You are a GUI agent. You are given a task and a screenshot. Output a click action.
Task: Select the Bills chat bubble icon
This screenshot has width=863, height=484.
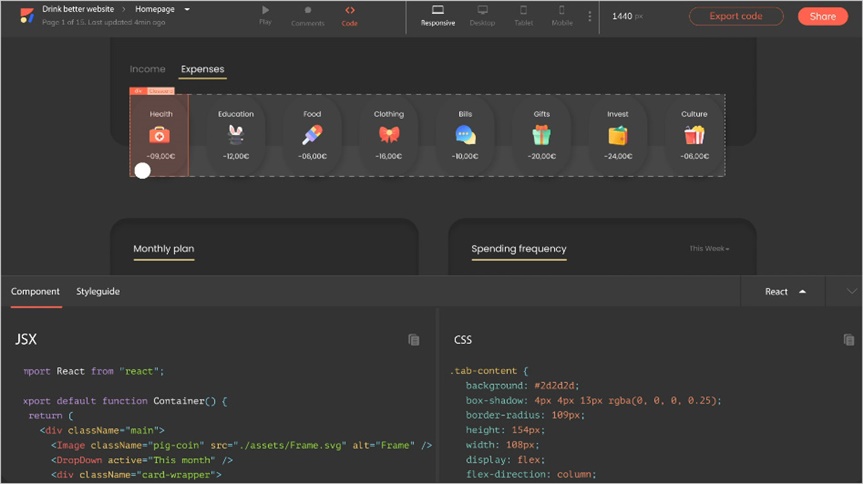point(465,135)
